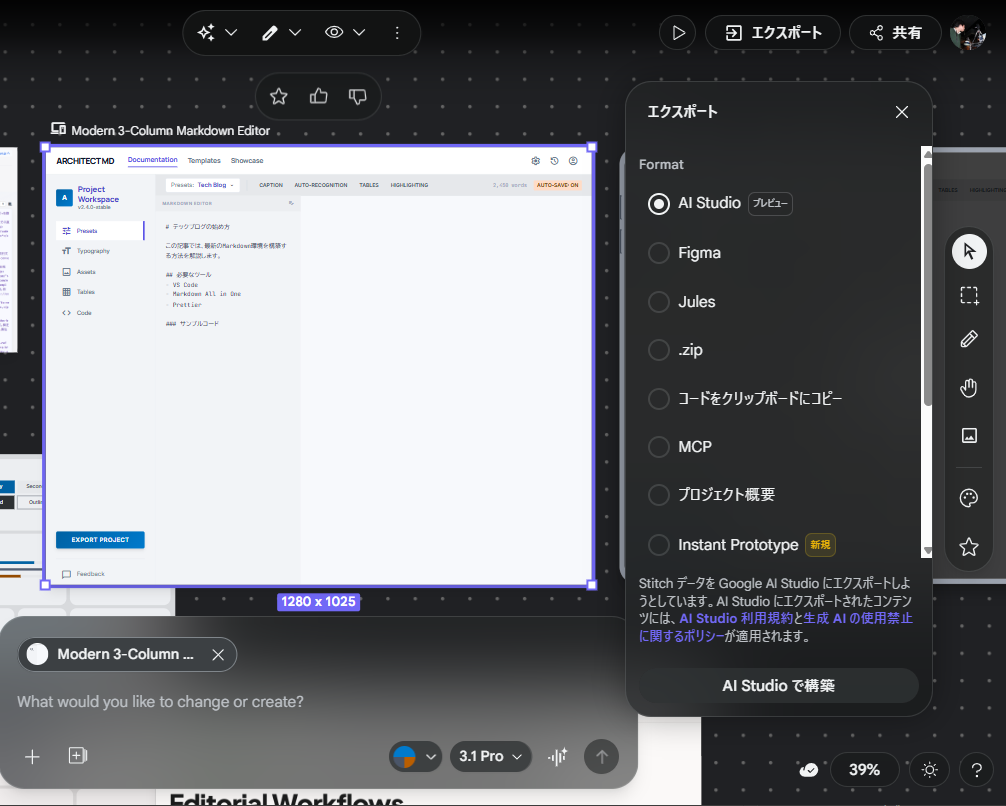Close the エクスポート export panel
This screenshot has width=1006, height=806.
902,112
